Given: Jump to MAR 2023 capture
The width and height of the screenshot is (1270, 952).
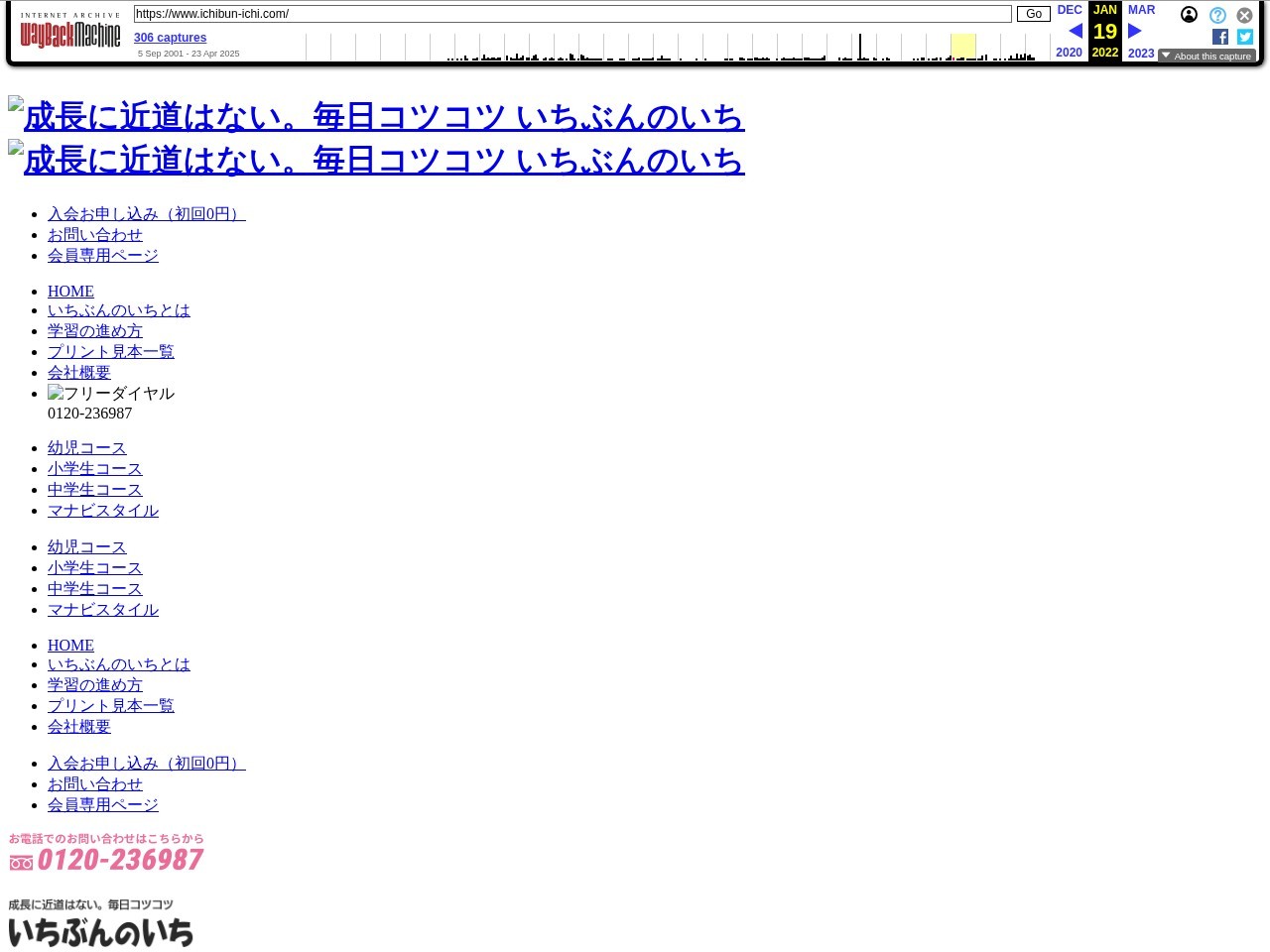Looking at the screenshot, I should pyautogui.click(x=1141, y=10).
